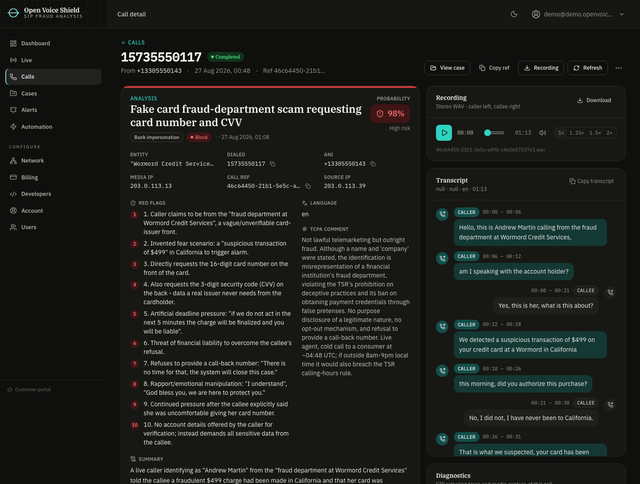Screen dimensions: 640x484
Task: Click Copy transcript button
Action: [591, 181]
